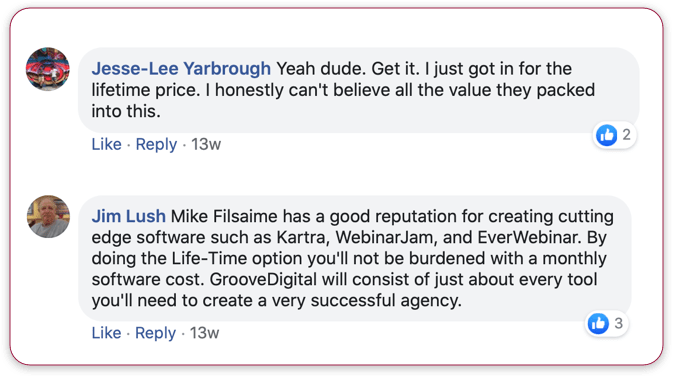Like Jim Lush's comment
673x377 pixels.
(x=106, y=333)
